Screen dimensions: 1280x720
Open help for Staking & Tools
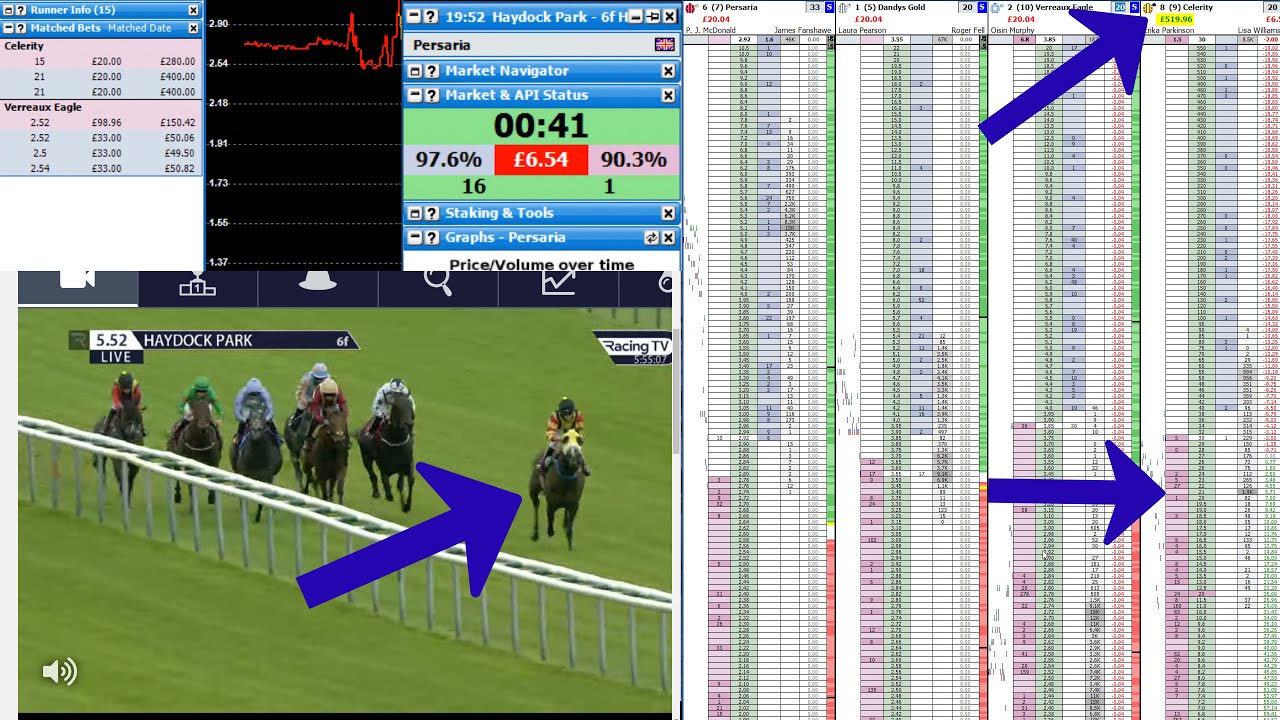coord(432,213)
